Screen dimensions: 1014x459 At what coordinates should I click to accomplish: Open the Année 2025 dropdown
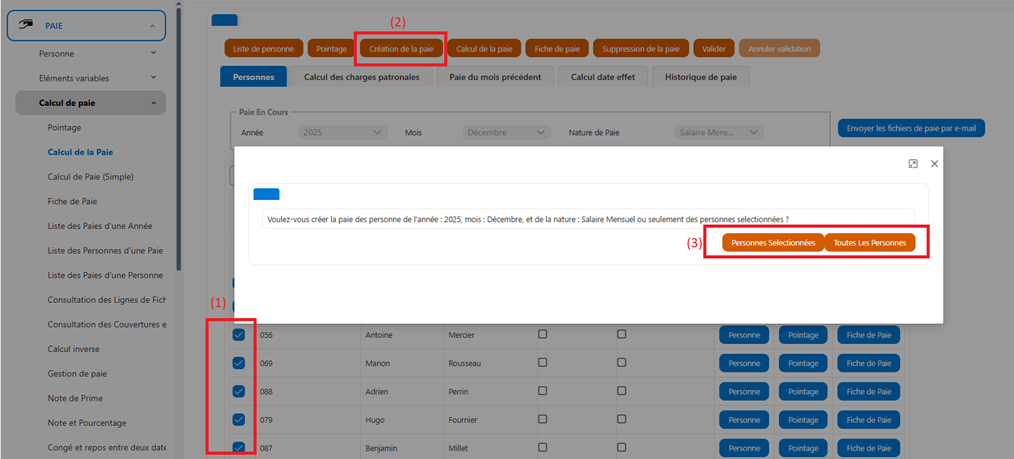click(x=343, y=133)
